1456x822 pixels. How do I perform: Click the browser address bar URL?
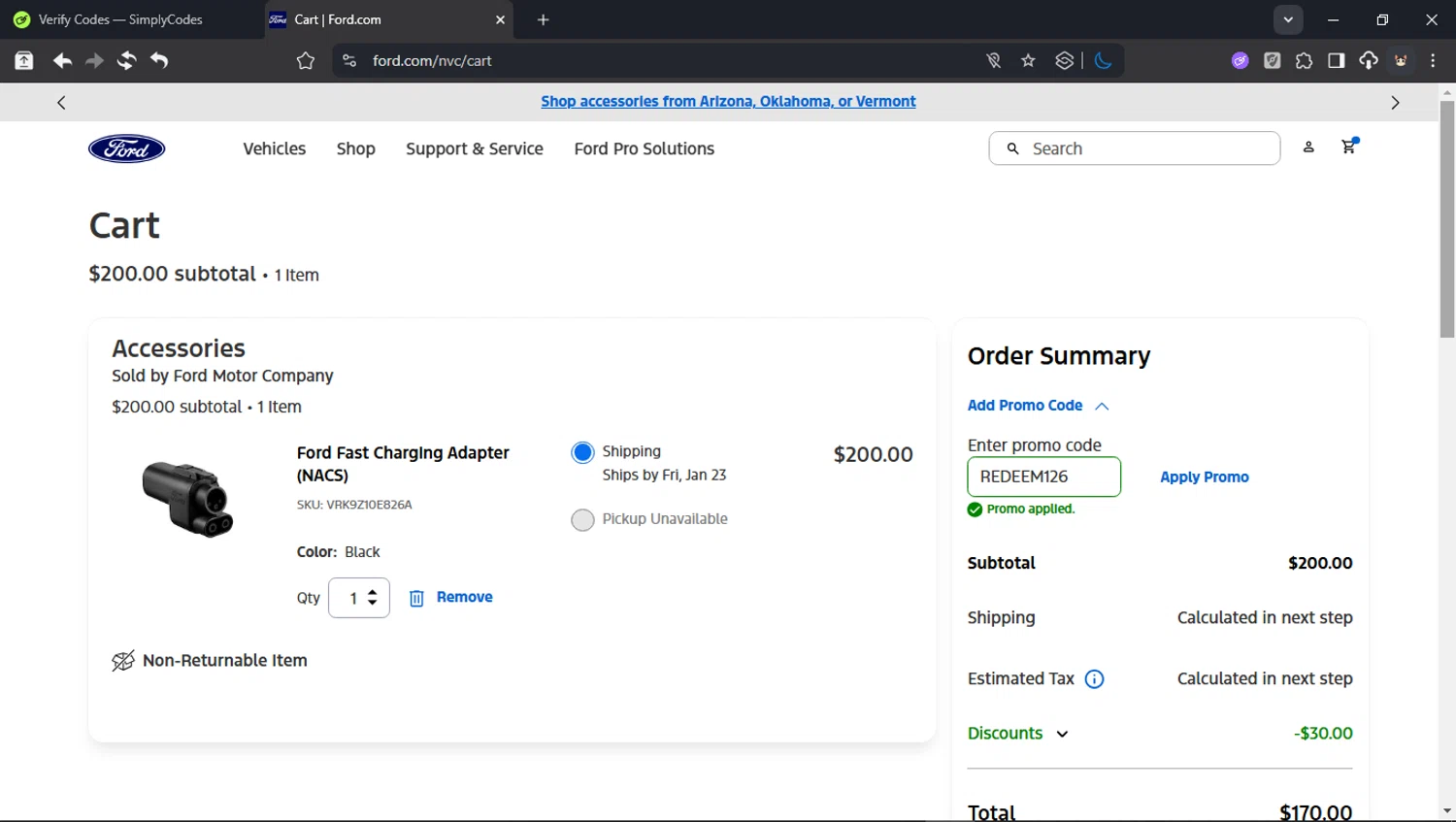coord(432,60)
